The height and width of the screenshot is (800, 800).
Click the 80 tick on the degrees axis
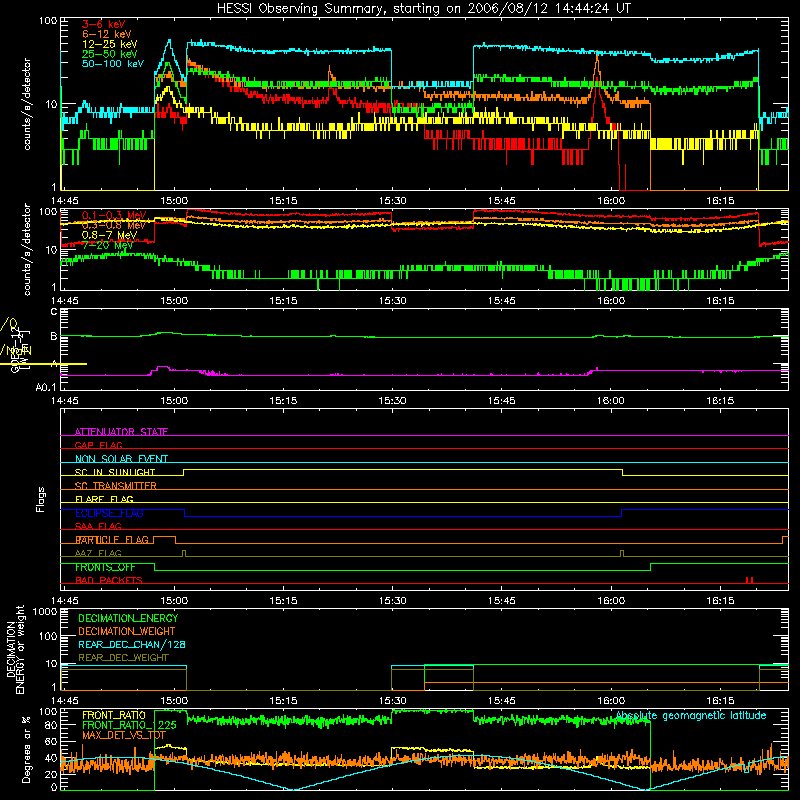(x=51, y=724)
